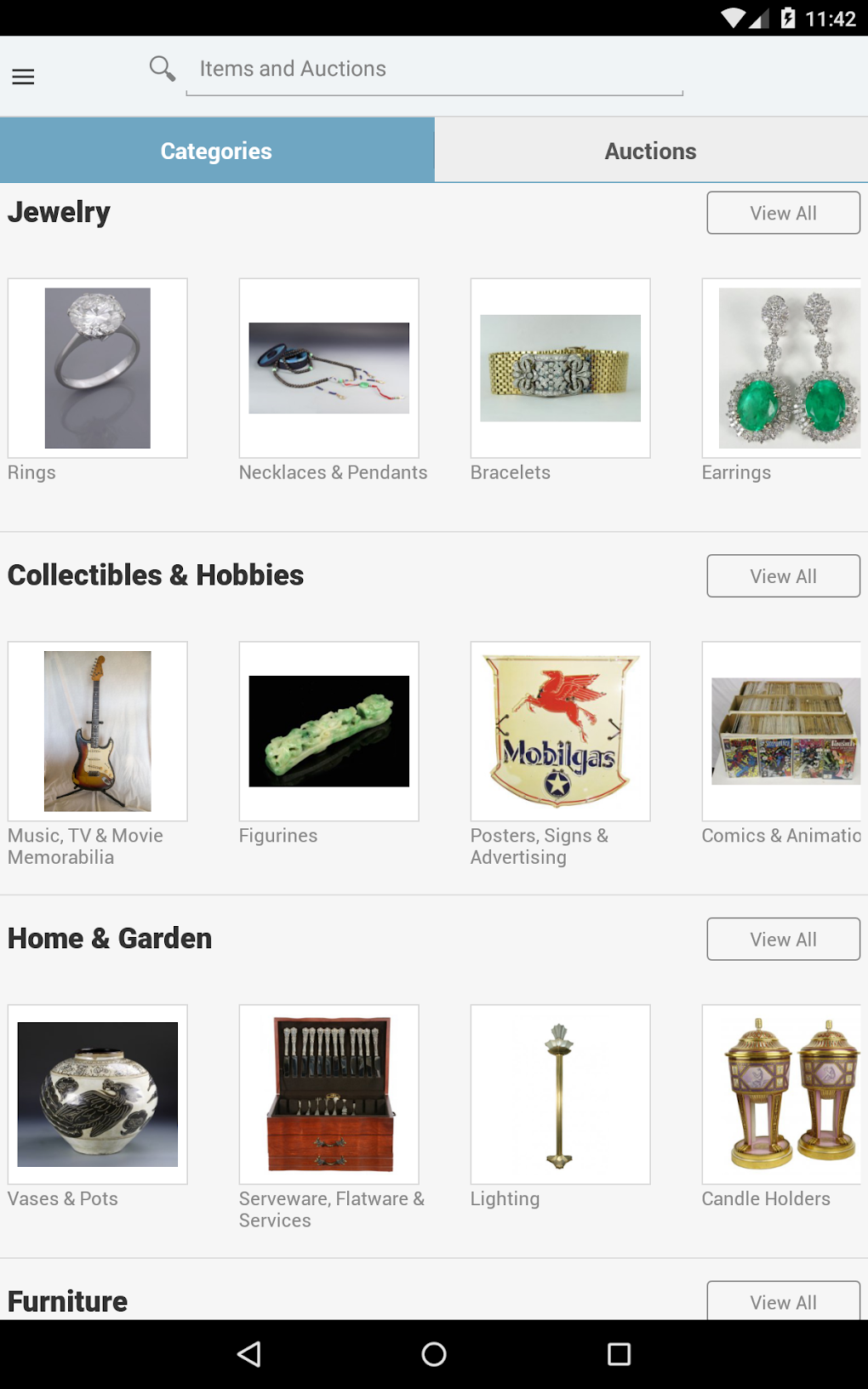
Task: Open the Vases & Pots category
Action: coord(98,1095)
